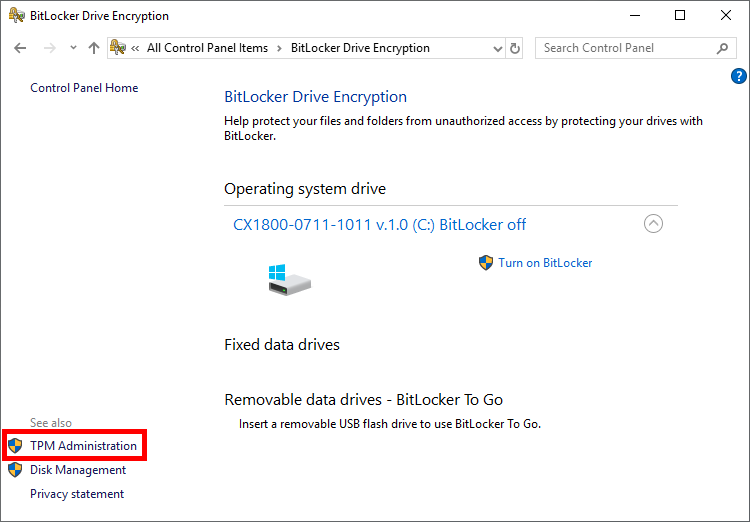The image size is (750, 522).
Task: Close the BitLocker Drive Encryption window
Action: [x=726, y=15]
